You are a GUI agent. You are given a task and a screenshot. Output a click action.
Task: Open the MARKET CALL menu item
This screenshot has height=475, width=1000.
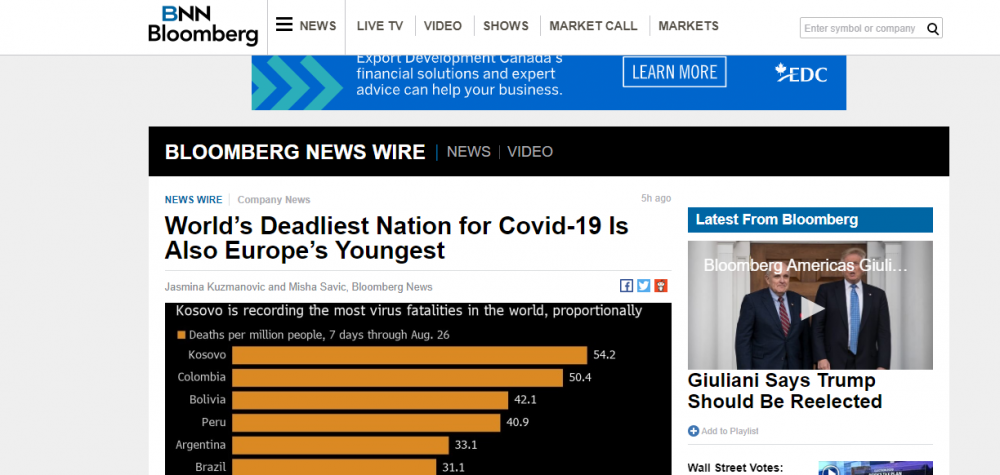[x=593, y=26]
